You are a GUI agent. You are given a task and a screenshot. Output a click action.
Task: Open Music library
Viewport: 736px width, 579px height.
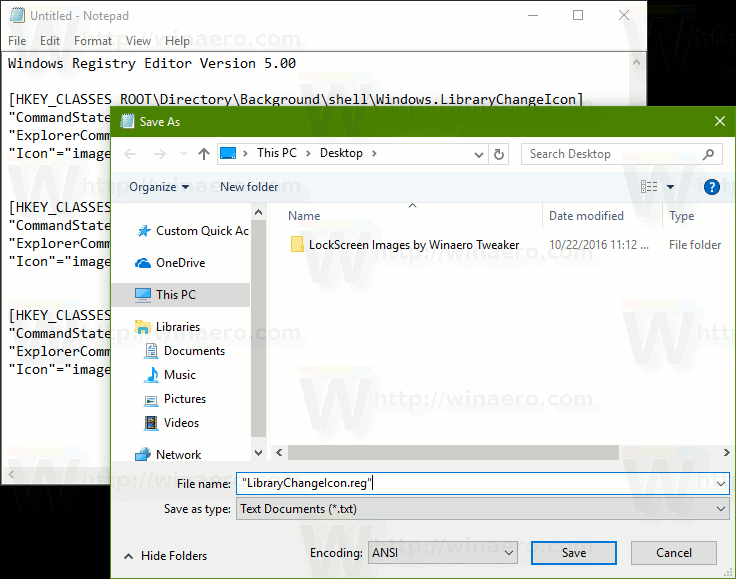[x=170, y=375]
